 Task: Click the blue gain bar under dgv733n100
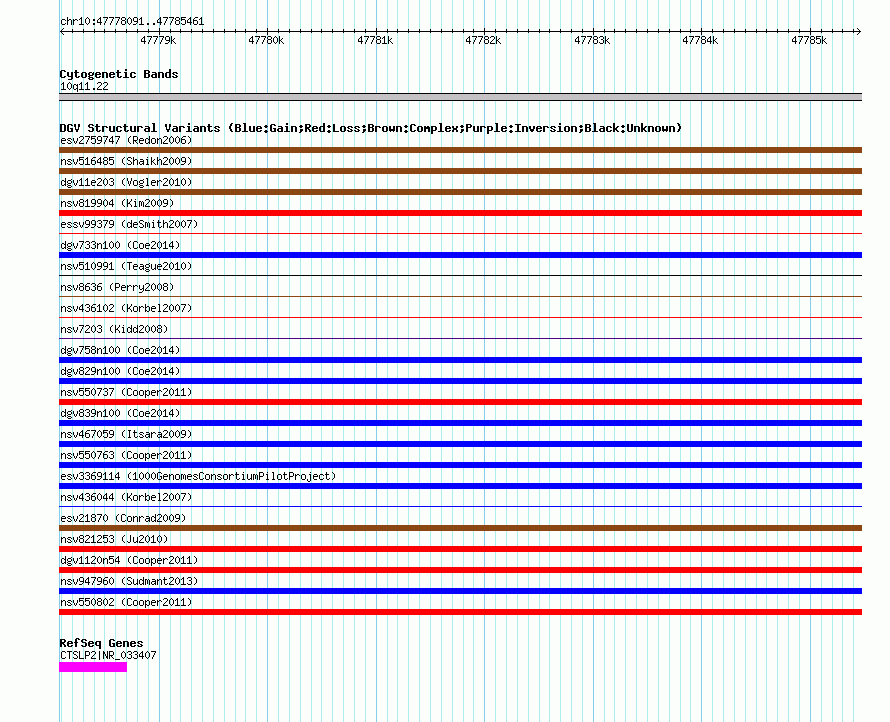460,255
